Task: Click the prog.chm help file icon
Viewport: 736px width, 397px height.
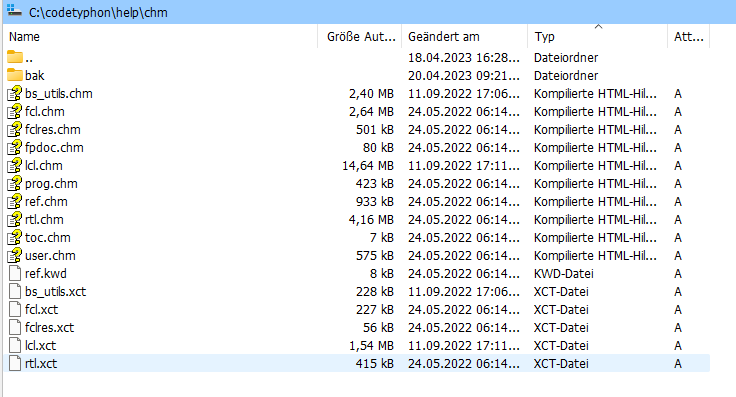Action: click(x=15, y=183)
